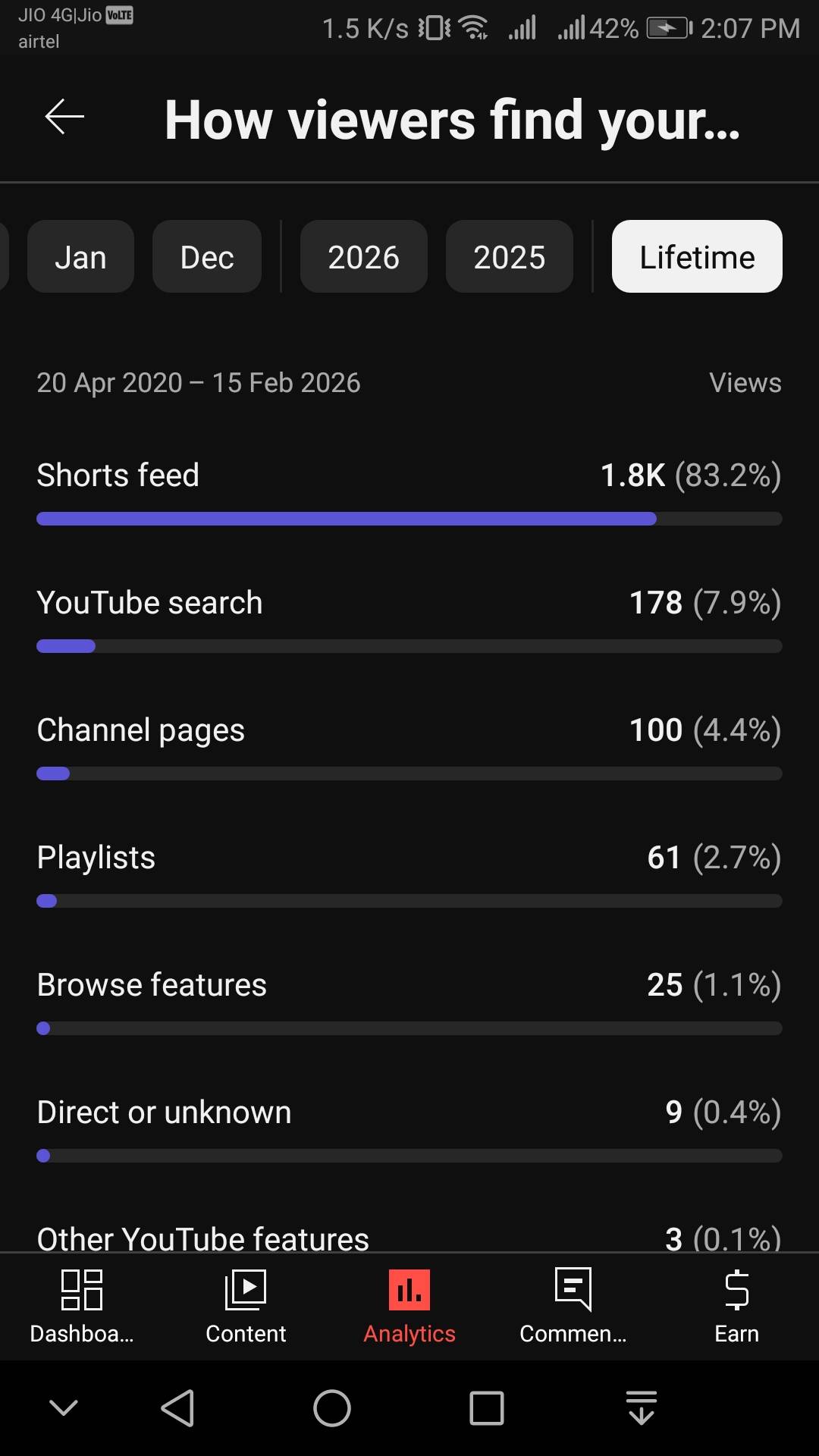The width and height of the screenshot is (819, 1456).
Task: Open the Shorts feed traffic source
Action: pyautogui.click(x=118, y=475)
